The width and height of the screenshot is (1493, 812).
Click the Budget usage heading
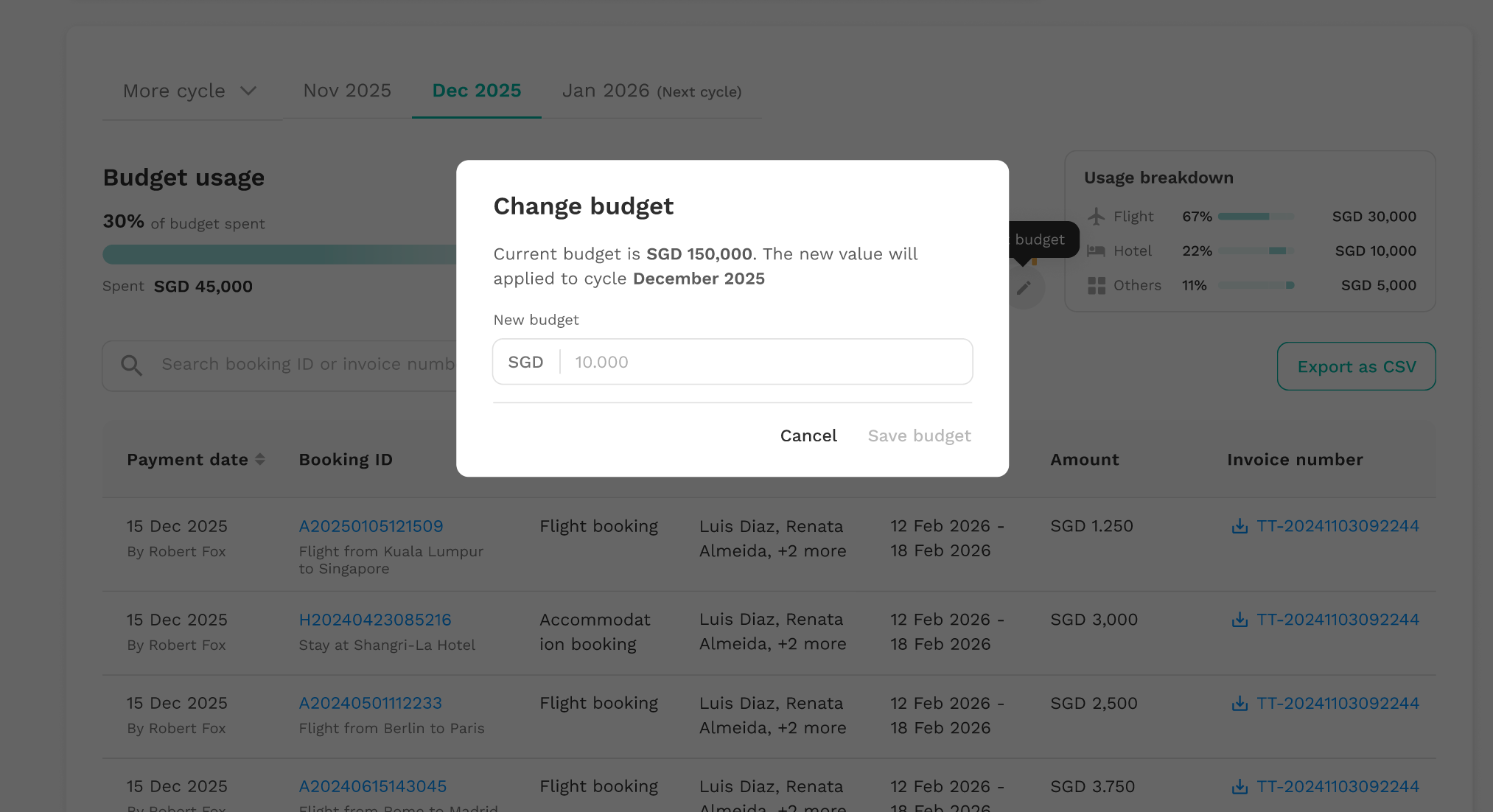click(x=183, y=178)
